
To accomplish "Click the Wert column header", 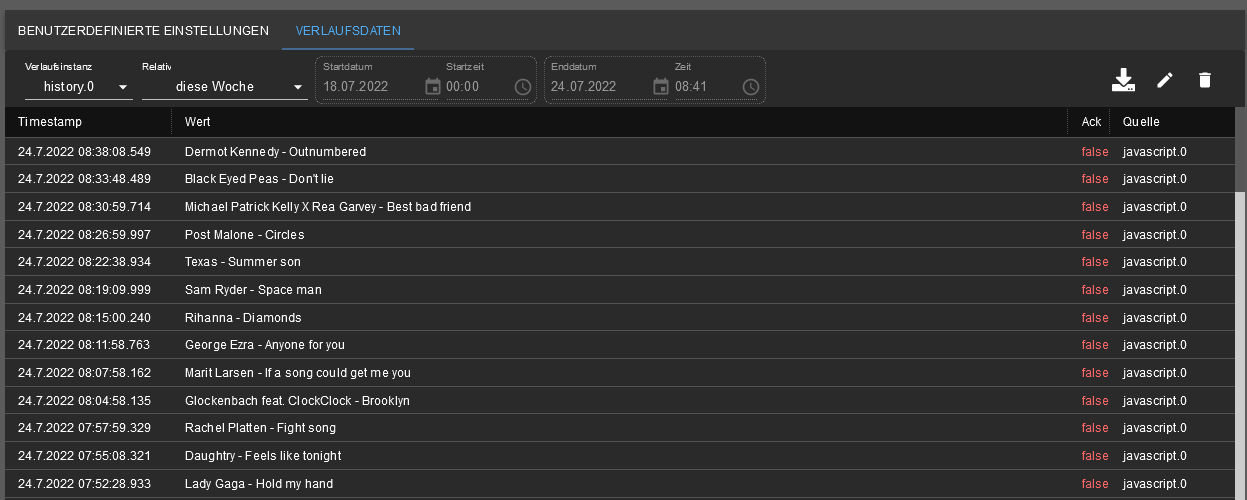I will point(198,122).
